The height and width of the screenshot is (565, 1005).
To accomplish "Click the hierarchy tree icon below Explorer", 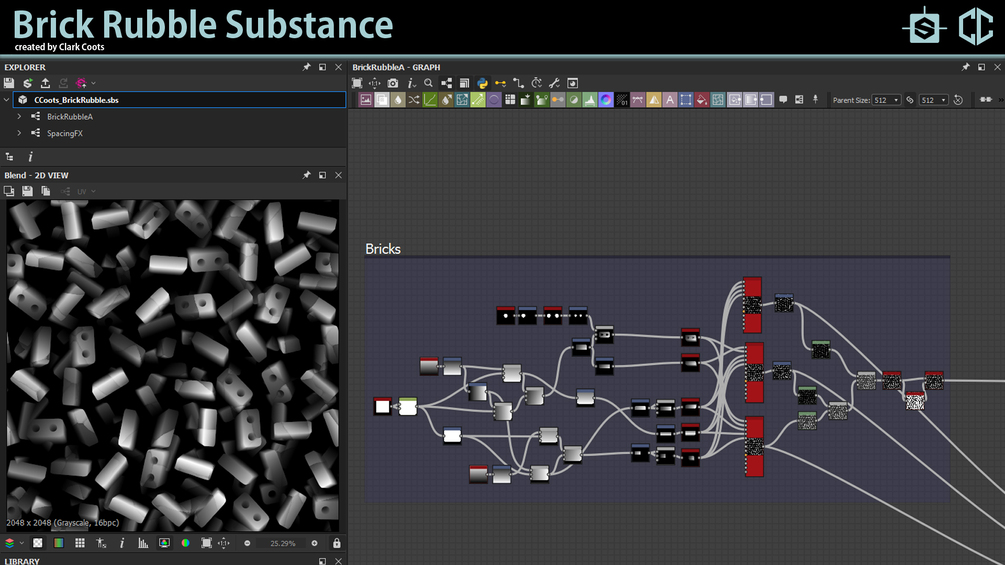I will tap(10, 157).
